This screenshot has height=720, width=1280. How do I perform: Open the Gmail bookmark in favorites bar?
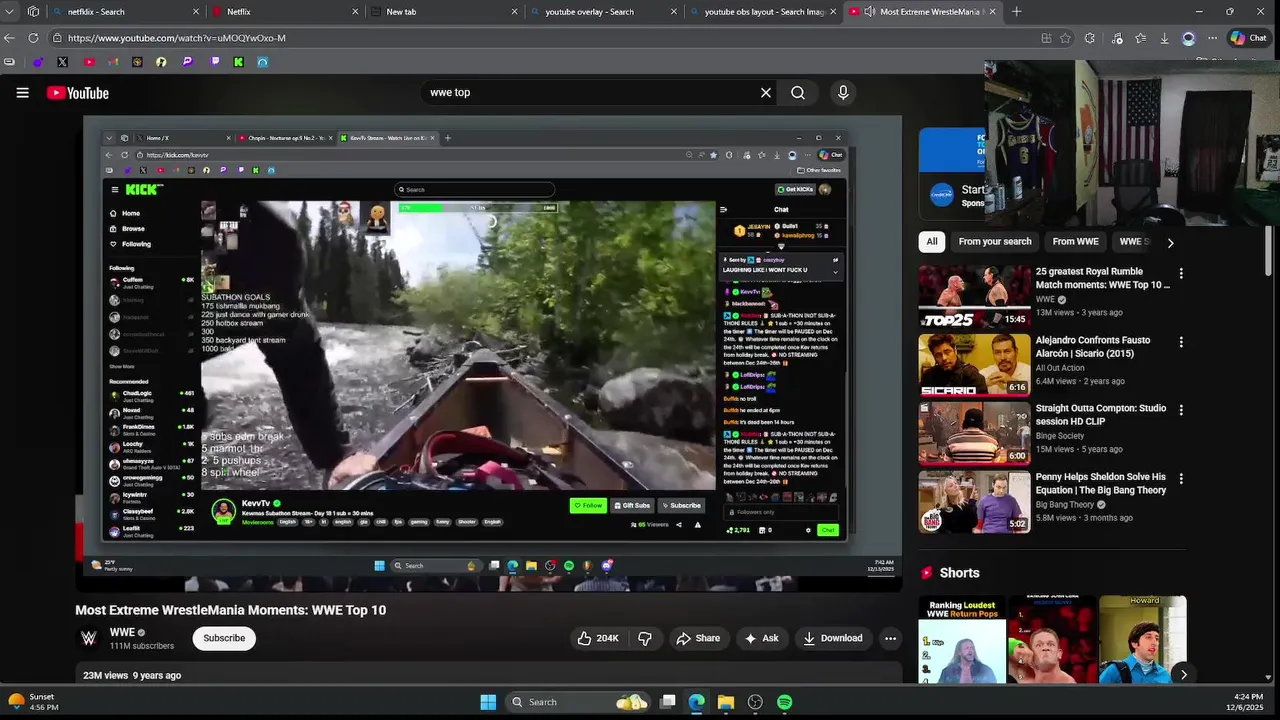tap(113, 62)
